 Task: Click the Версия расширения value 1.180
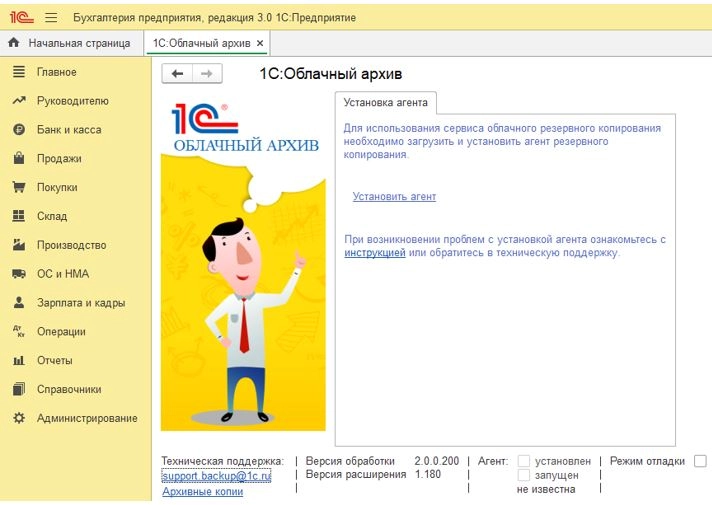coord(428,475)
